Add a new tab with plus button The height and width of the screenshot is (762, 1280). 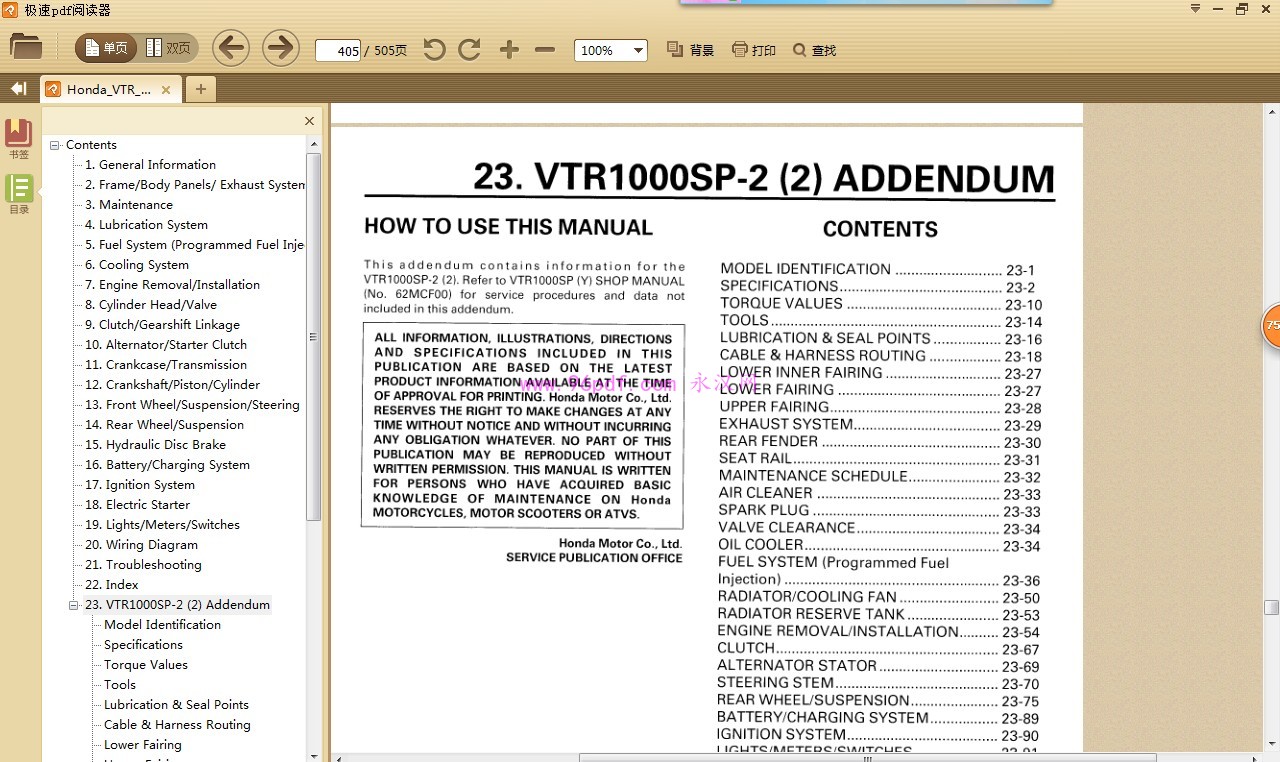(200, 89)
